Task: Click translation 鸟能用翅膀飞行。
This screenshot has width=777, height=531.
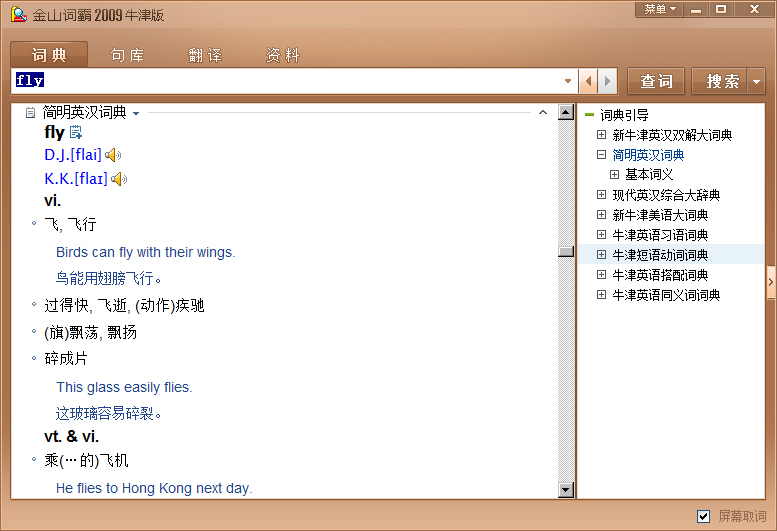Action: coord(109,278)
